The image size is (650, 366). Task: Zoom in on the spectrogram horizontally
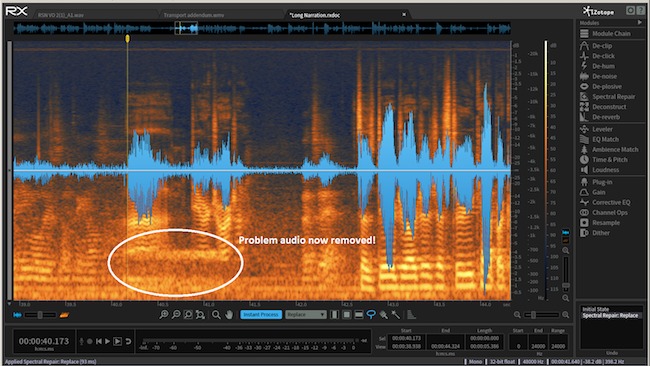click(x=164, y=315)
